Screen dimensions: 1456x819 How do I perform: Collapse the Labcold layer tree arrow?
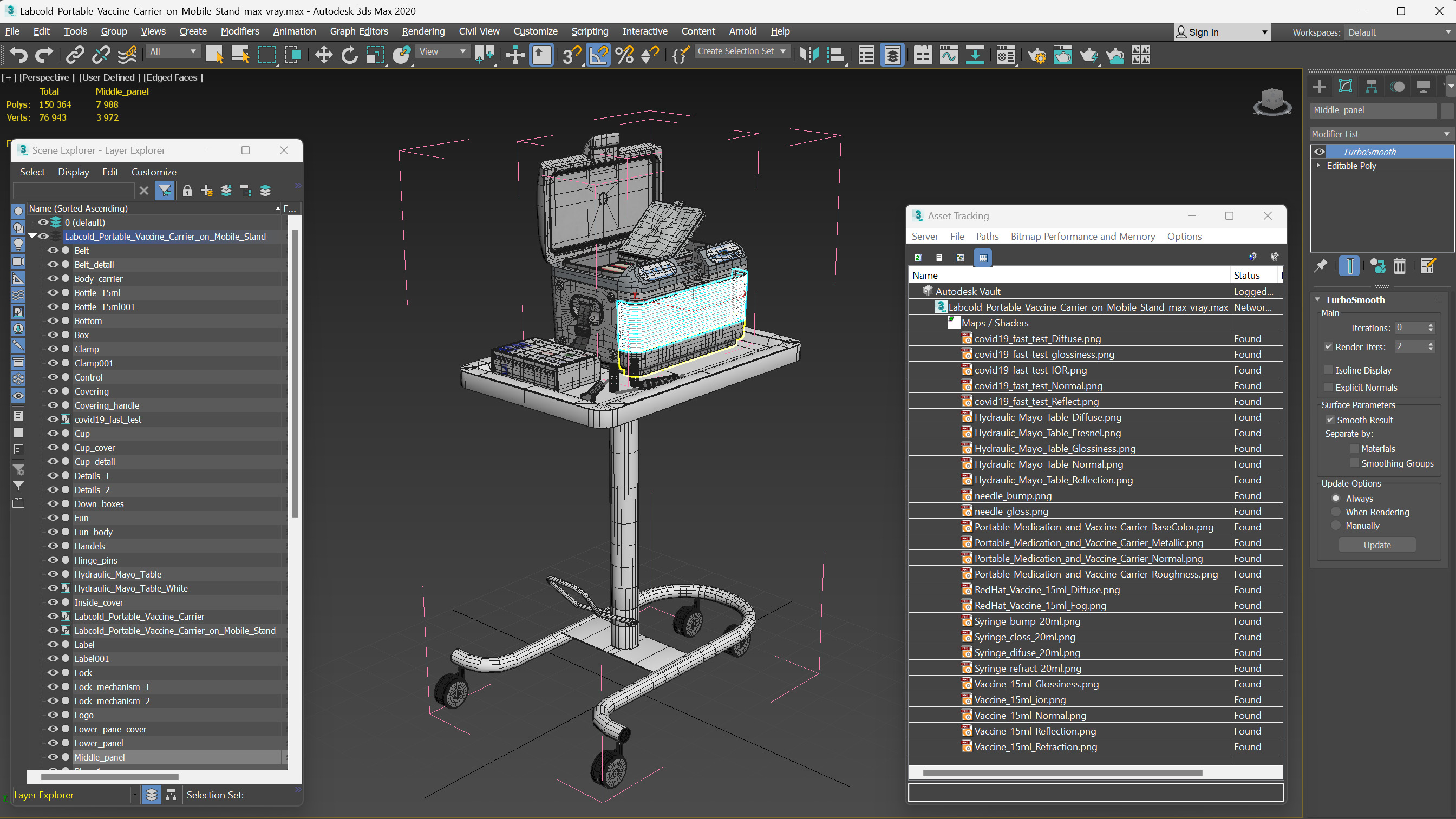32,236
